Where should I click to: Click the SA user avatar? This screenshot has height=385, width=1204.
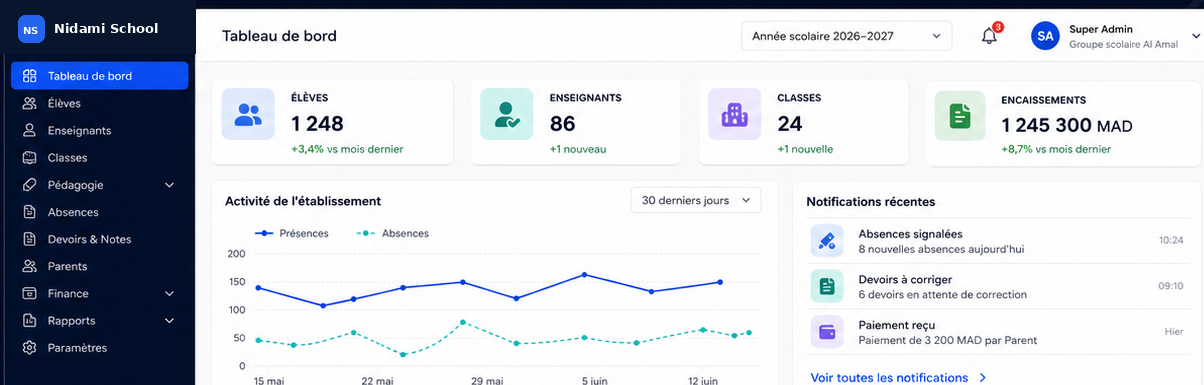coord(1045,36)
